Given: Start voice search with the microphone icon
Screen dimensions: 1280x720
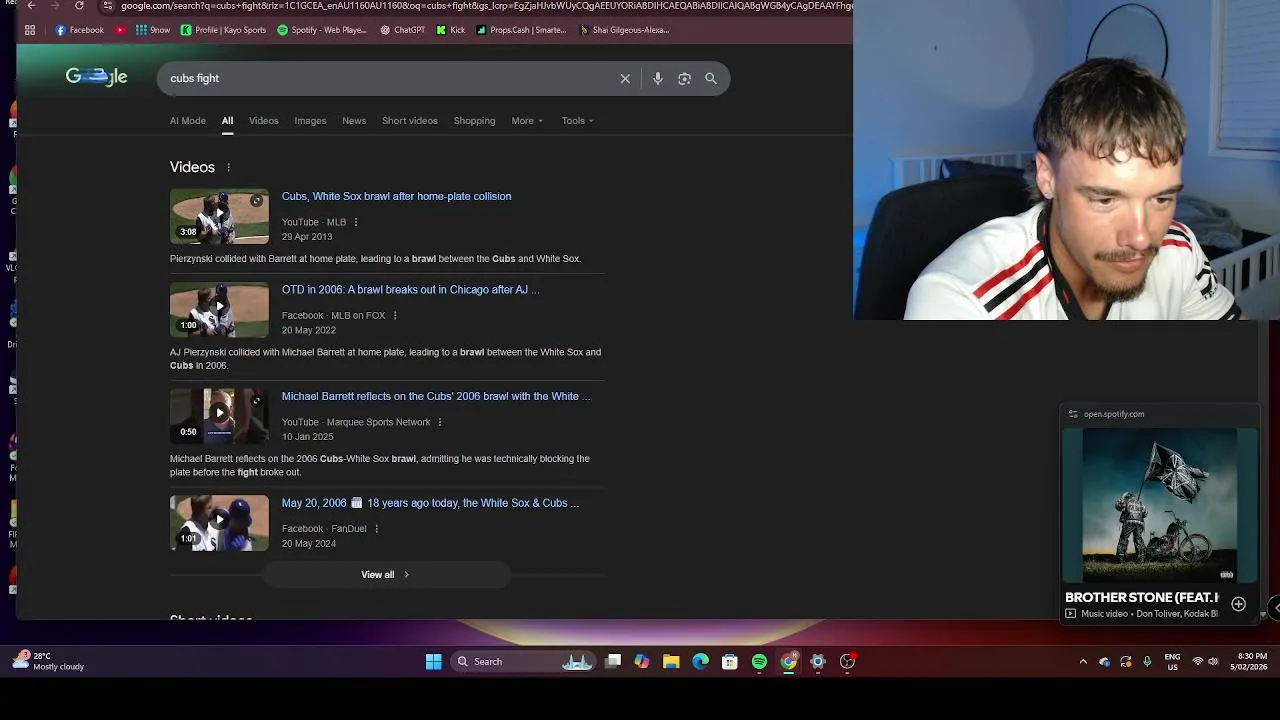Looking at the screenshot, I should tap(657, 78).
